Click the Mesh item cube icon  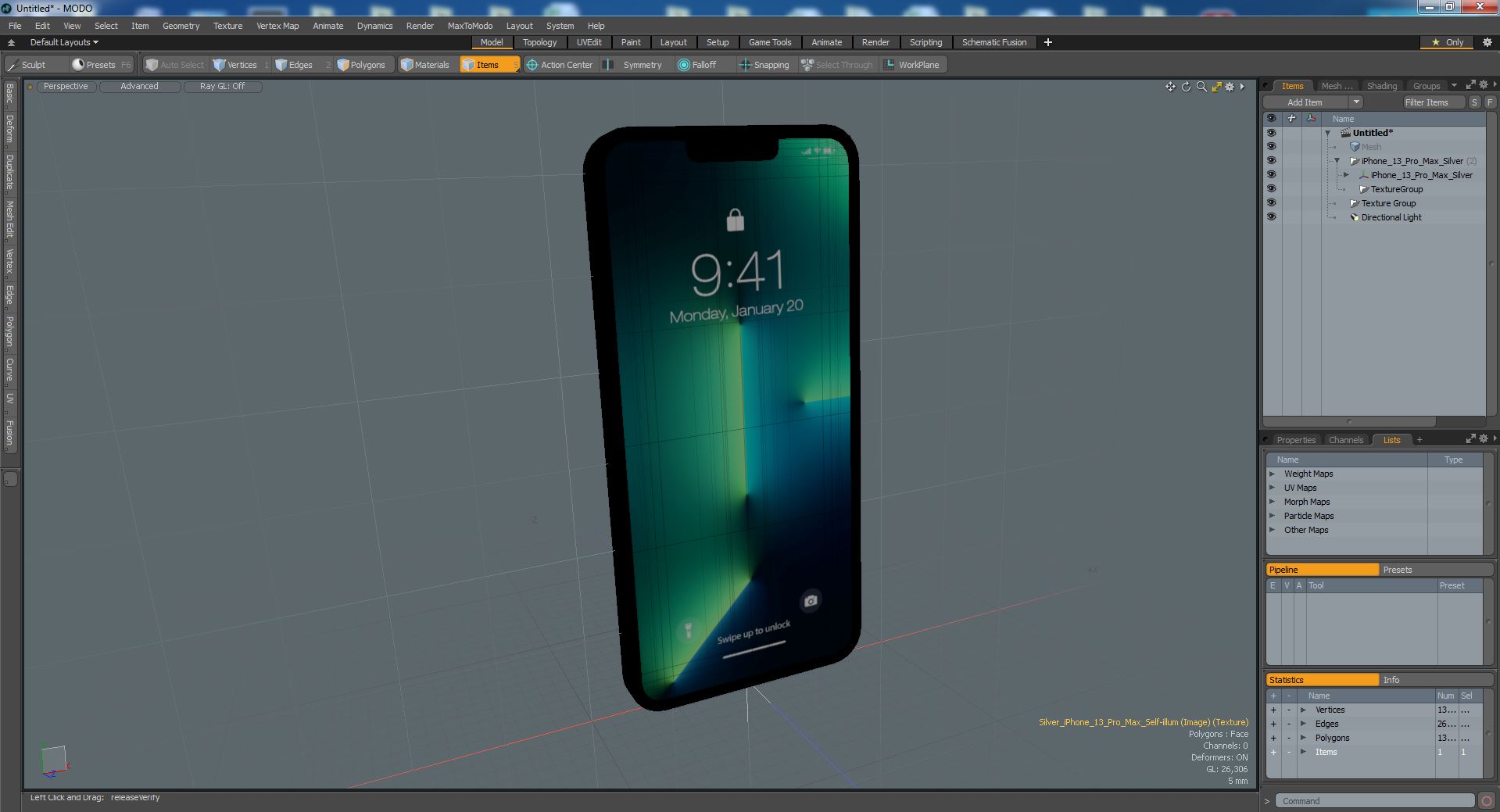(1355, 147)
